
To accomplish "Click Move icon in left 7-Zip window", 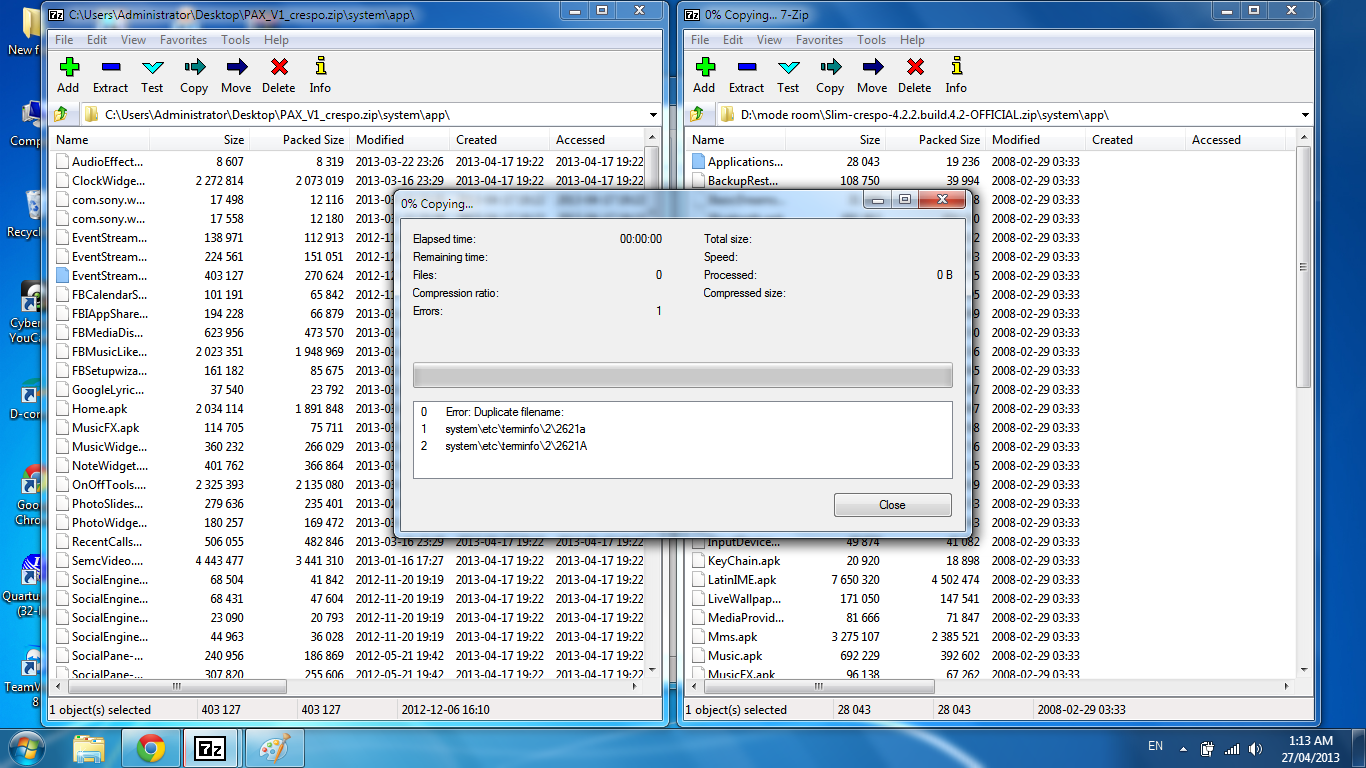I will [236, 75].
